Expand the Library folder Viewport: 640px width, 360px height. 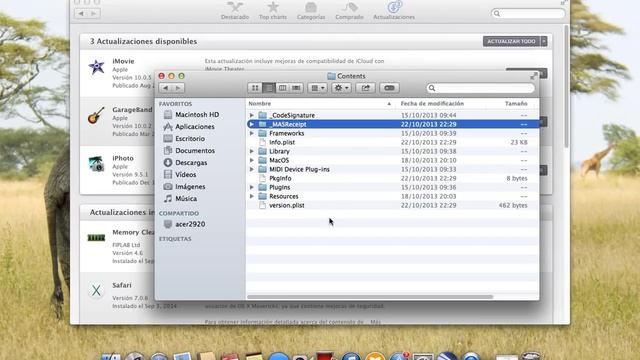252,151
